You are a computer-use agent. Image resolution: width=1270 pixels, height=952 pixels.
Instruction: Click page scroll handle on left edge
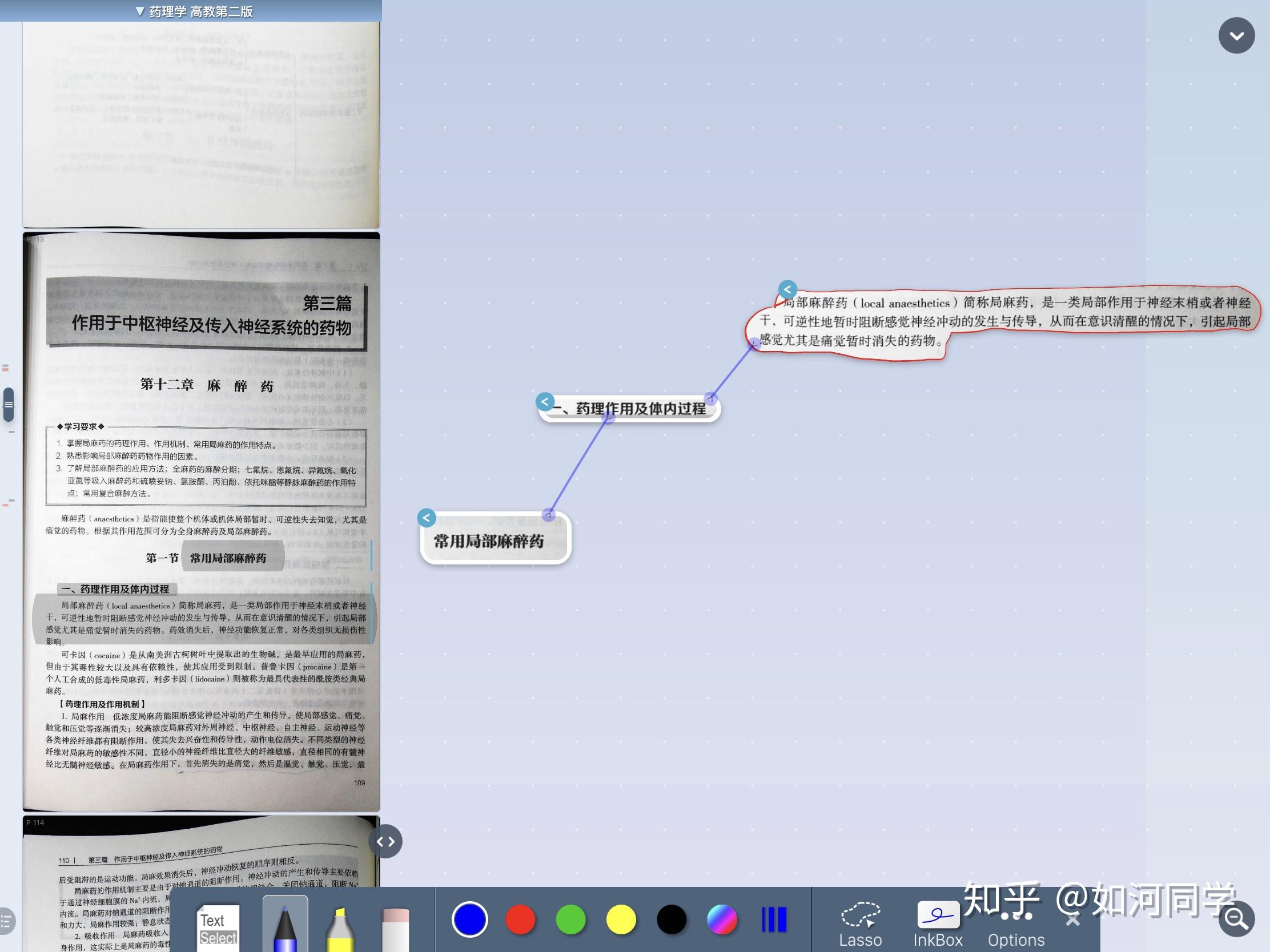[8, 404]
